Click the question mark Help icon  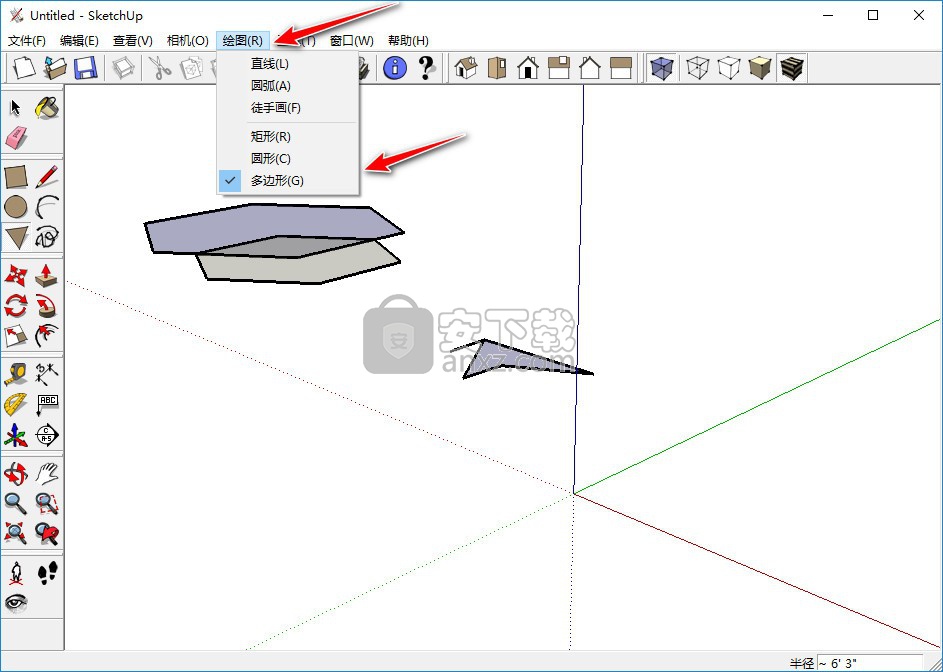click(x=426, y=67)
